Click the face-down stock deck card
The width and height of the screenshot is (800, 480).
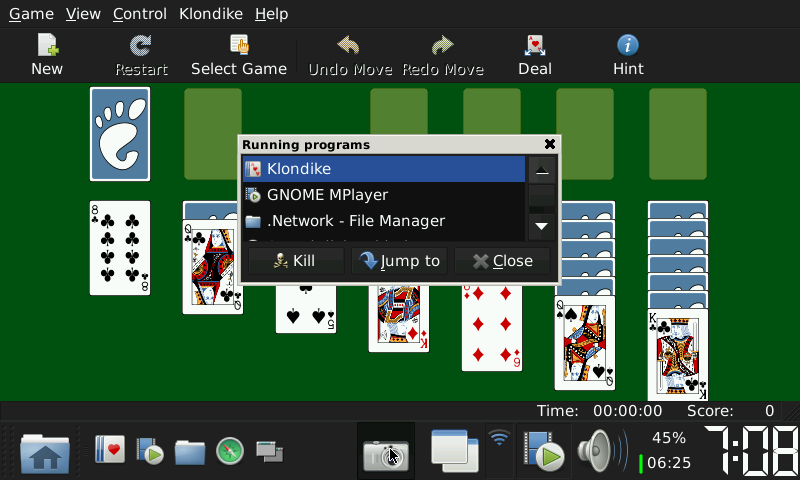(x=120, y=134)
